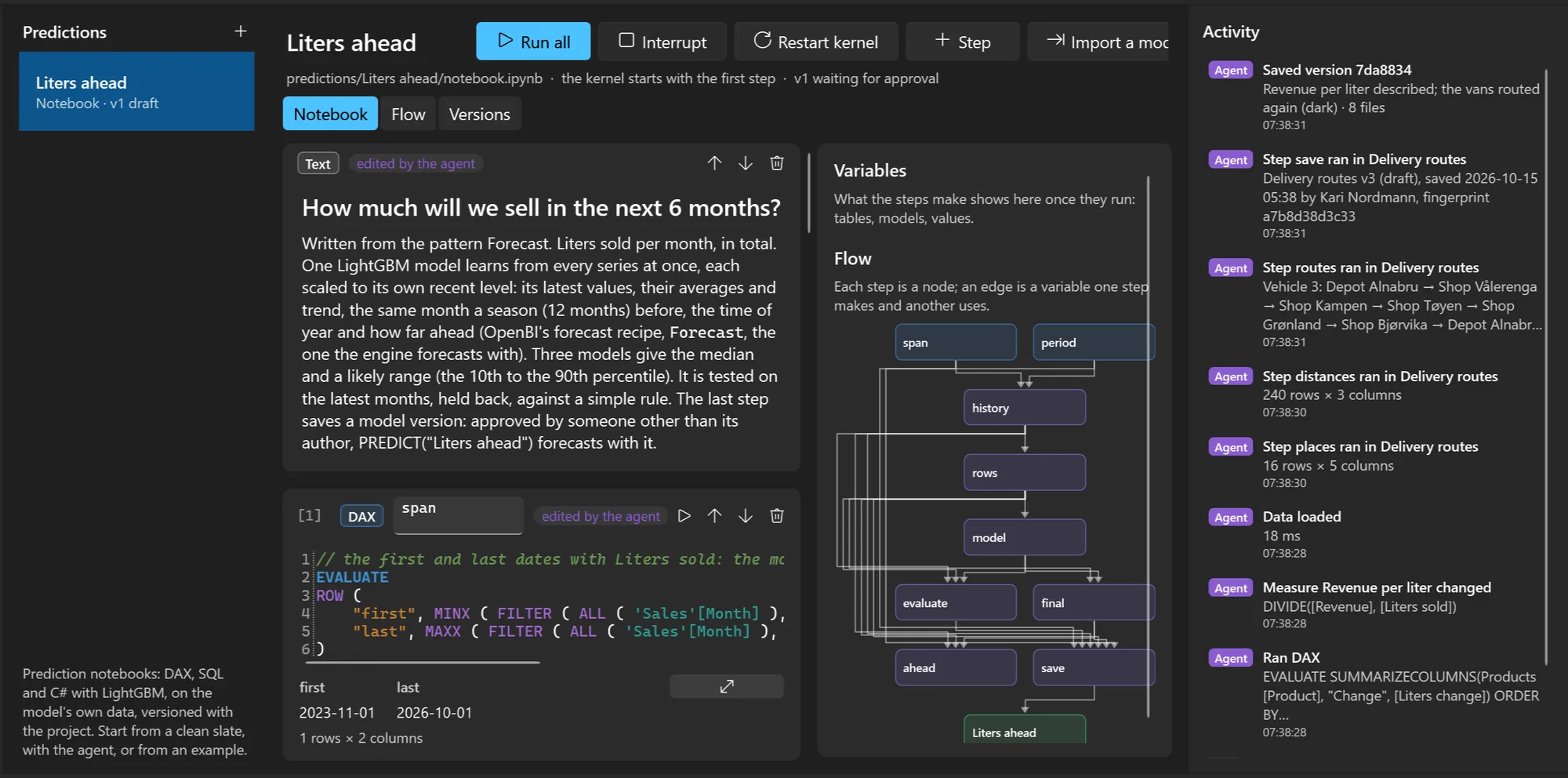Open the Flow tab
1568x778 pixels.
pos(408,114)
